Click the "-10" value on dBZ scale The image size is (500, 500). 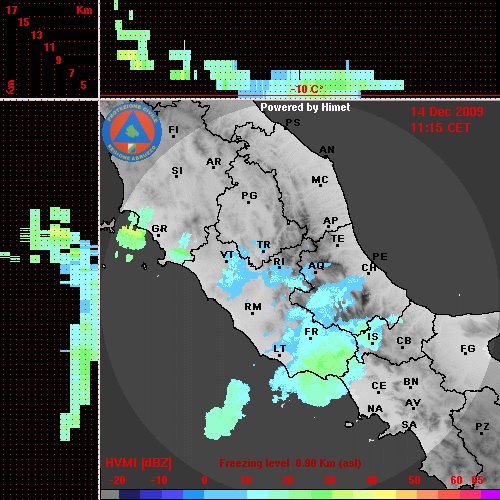point(159,480)
